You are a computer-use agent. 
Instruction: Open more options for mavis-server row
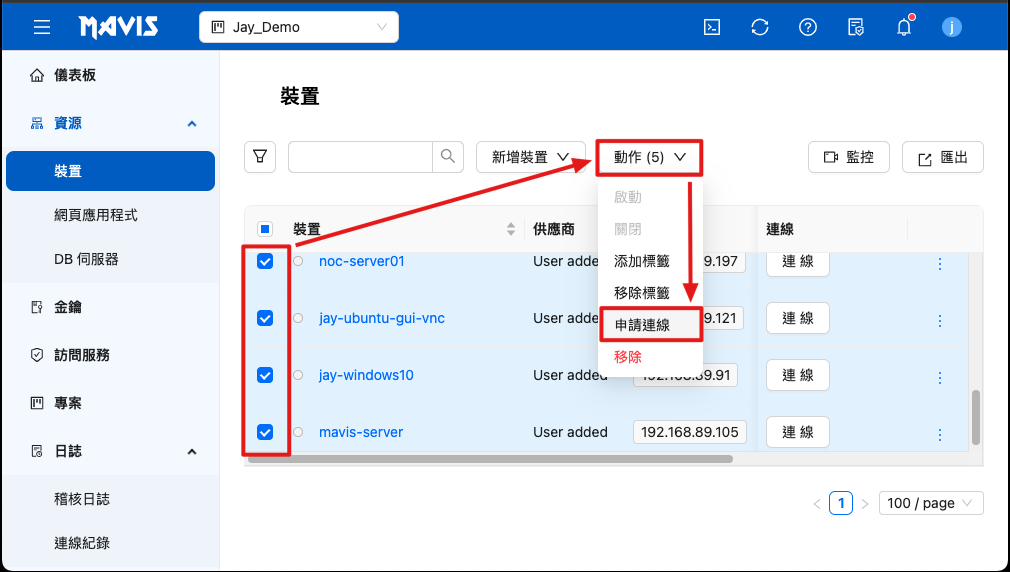click(x=939, y=434)
